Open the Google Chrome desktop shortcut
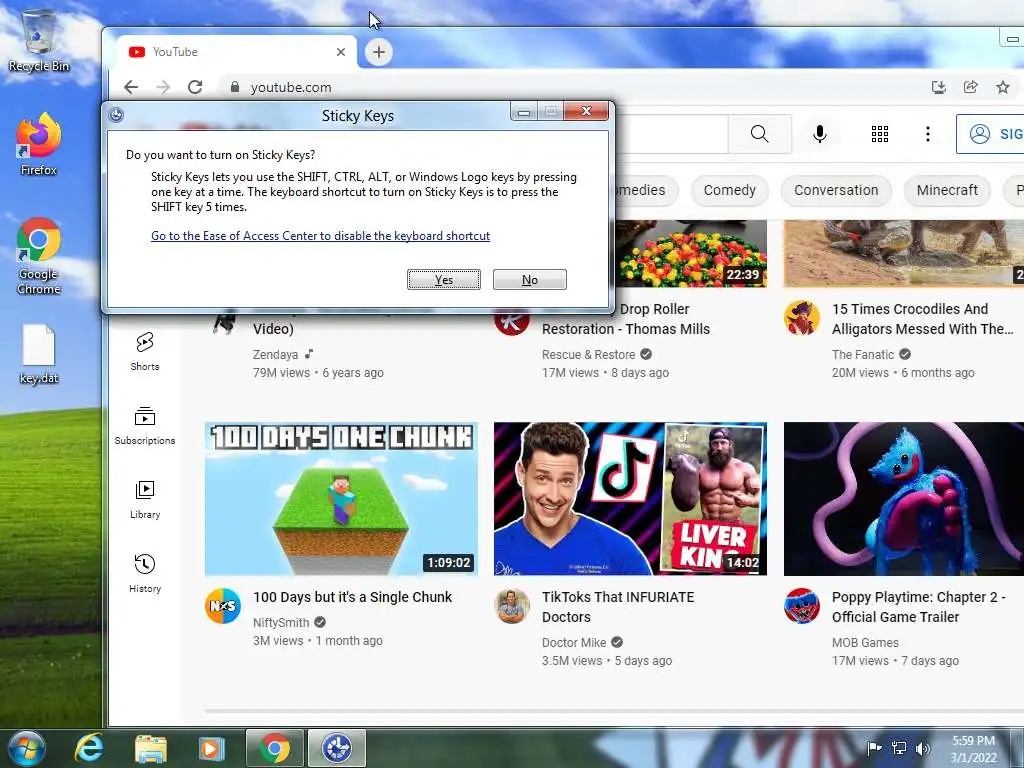The height and width of the screenshot is (768, 1024). pos(39,255)
